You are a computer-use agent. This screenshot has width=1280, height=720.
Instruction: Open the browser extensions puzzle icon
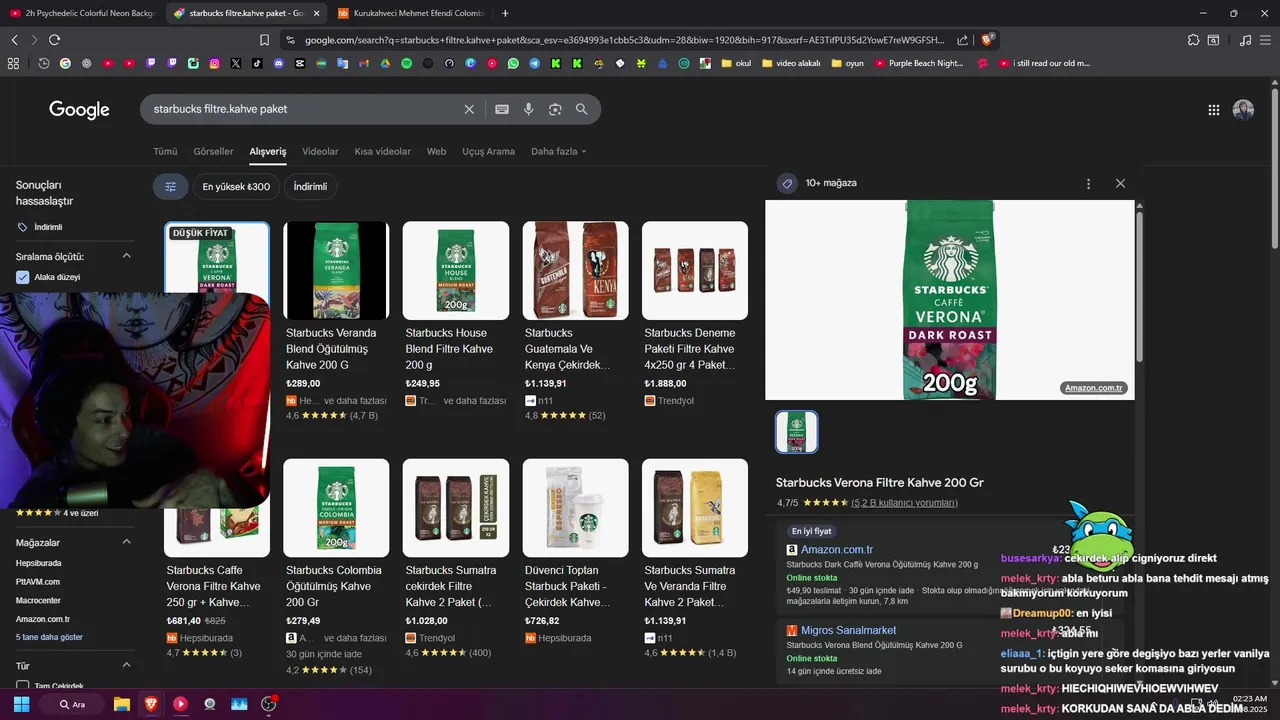pyautogui.click(x=1193, y=40)
